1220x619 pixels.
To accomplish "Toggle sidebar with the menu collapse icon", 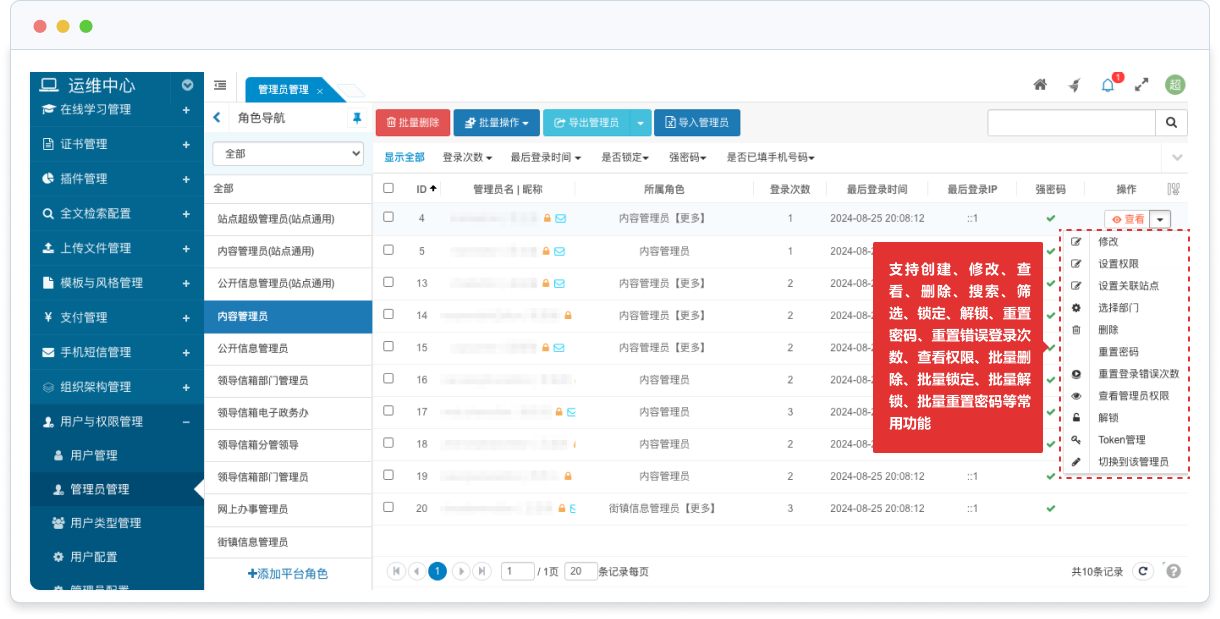I will 220,85.
